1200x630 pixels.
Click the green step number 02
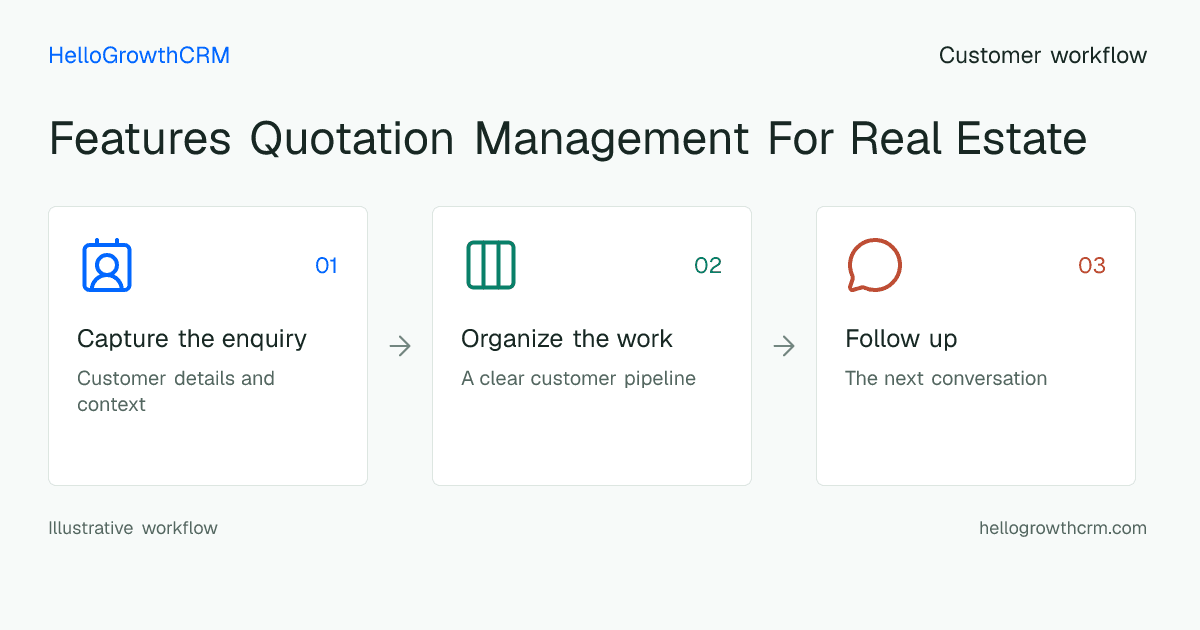(708, 266)
